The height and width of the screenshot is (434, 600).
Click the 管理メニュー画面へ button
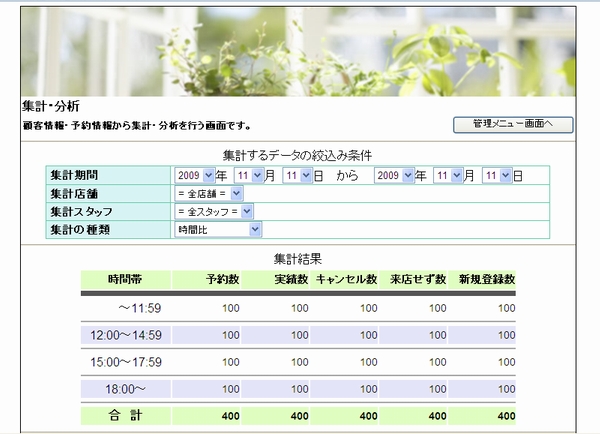(x=513, y=124)
